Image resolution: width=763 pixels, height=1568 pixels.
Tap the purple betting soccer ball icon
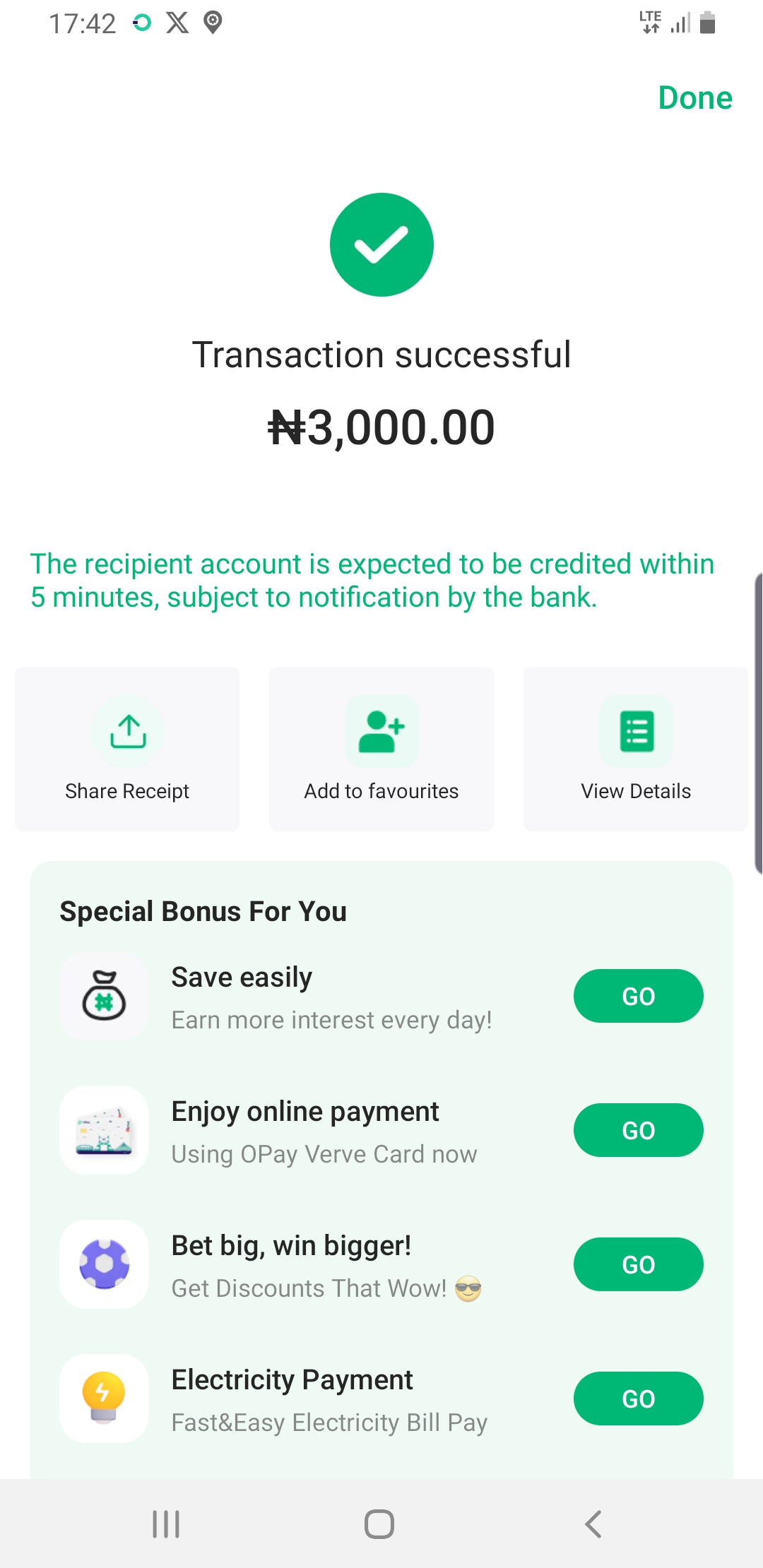pos(105,1264)
